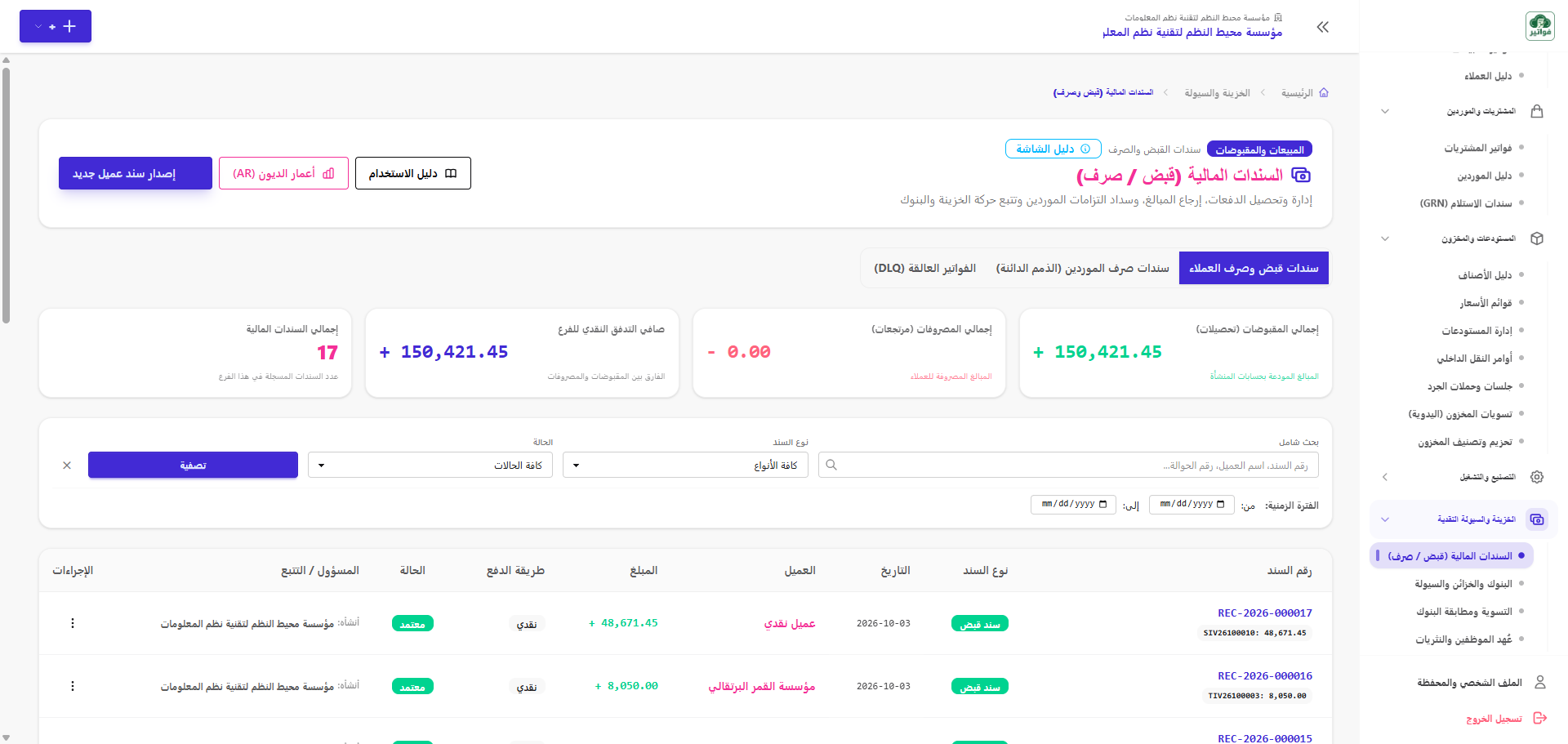
Task: Collapse the sidebar with double chevron icon
Action: [1323, 27]
